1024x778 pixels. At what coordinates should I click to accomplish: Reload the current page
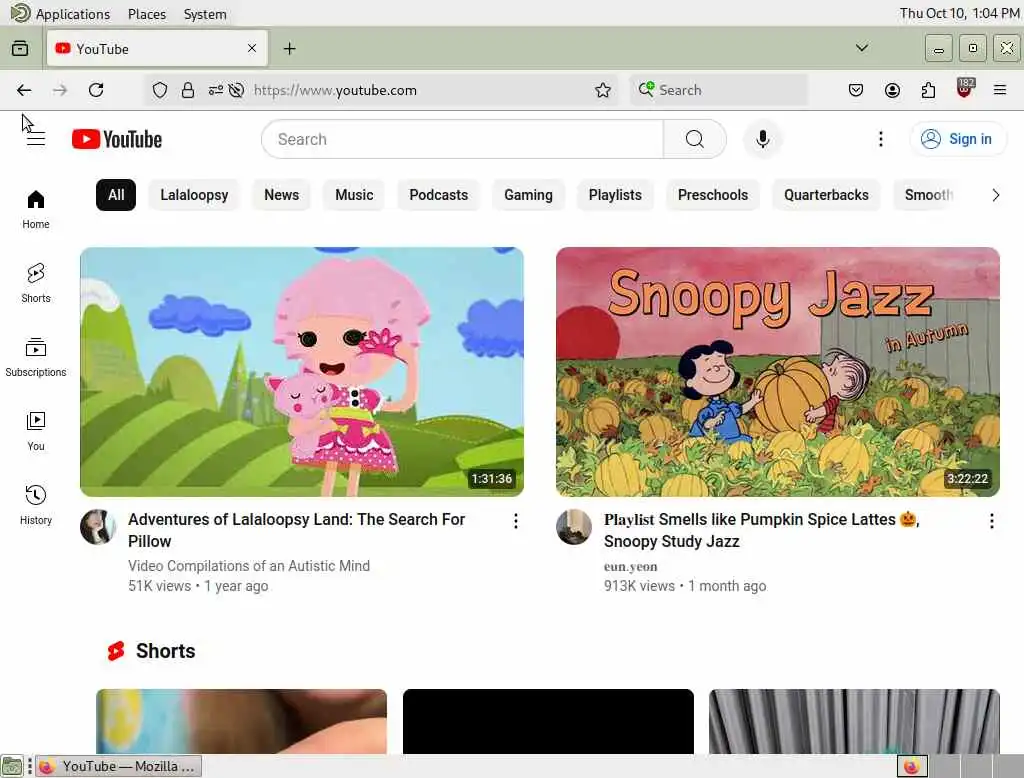click(x=96, y=90)
